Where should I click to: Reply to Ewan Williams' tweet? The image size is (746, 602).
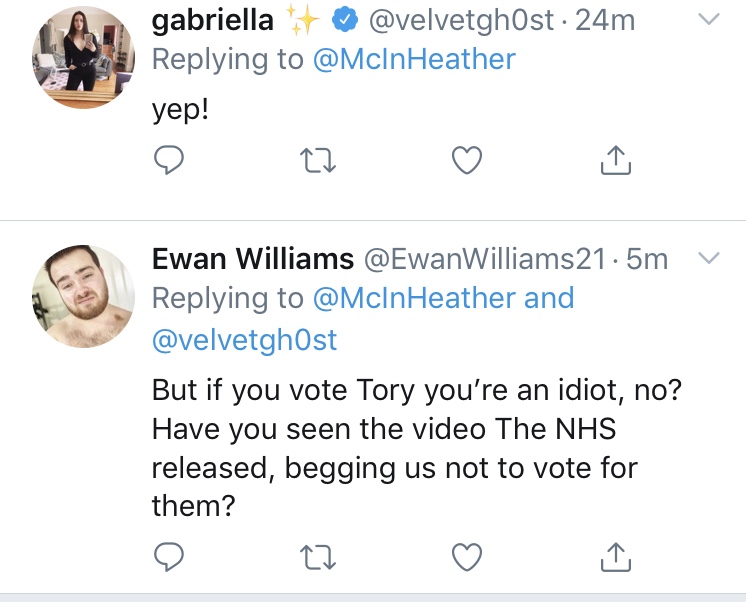(169, 556)
